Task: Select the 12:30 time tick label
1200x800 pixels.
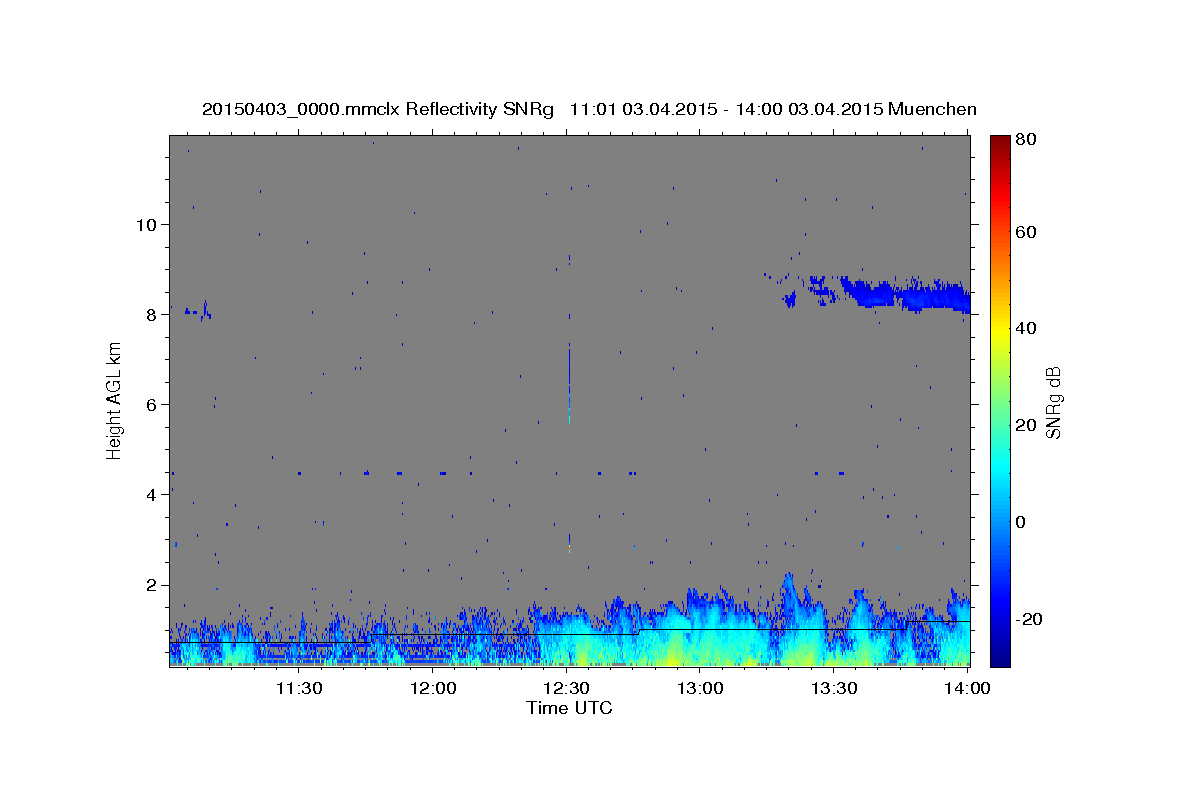Action: [567, 688]
